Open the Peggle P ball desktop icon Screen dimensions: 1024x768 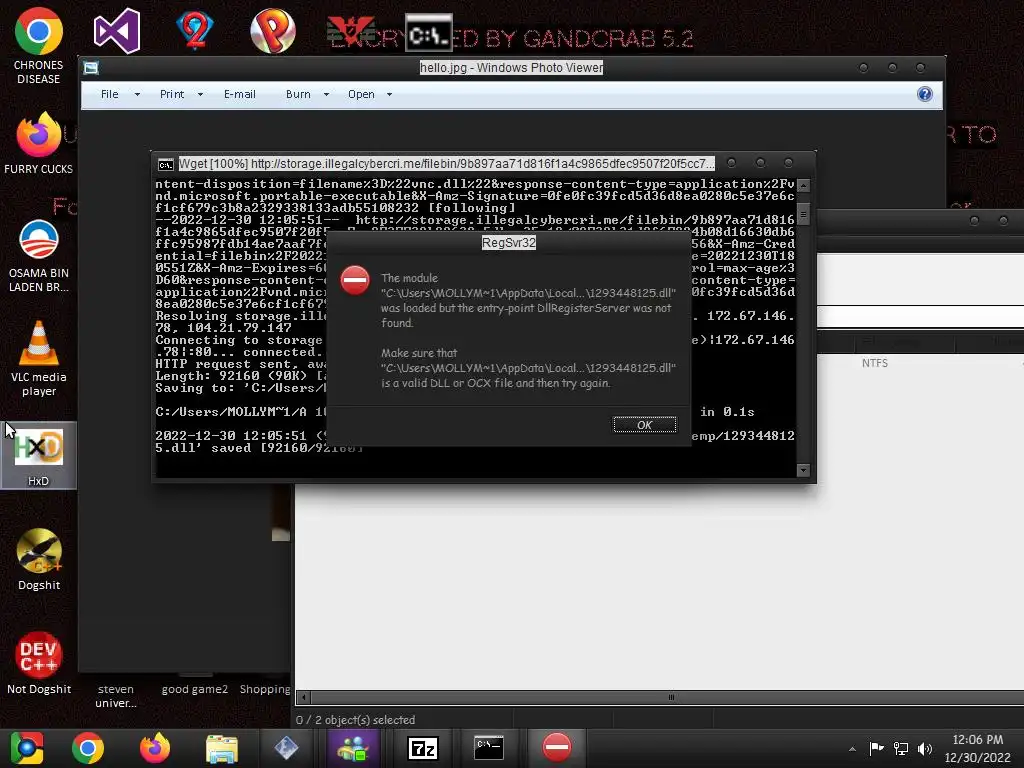click(272, 31)
